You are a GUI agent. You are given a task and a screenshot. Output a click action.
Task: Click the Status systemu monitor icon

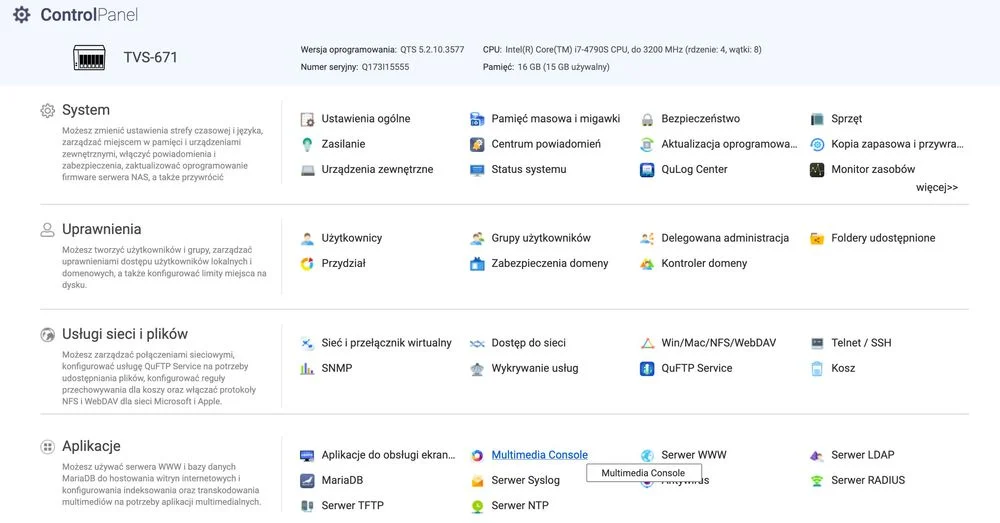pos(477,170)
